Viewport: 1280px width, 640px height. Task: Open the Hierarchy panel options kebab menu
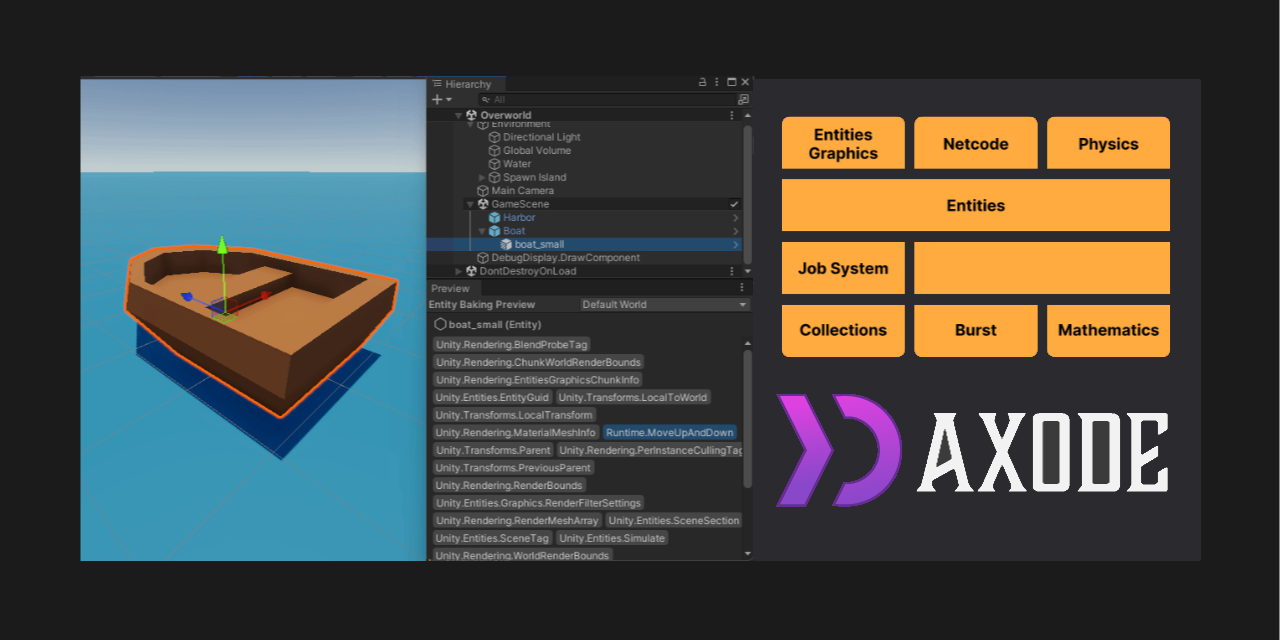tap(717, 82)
